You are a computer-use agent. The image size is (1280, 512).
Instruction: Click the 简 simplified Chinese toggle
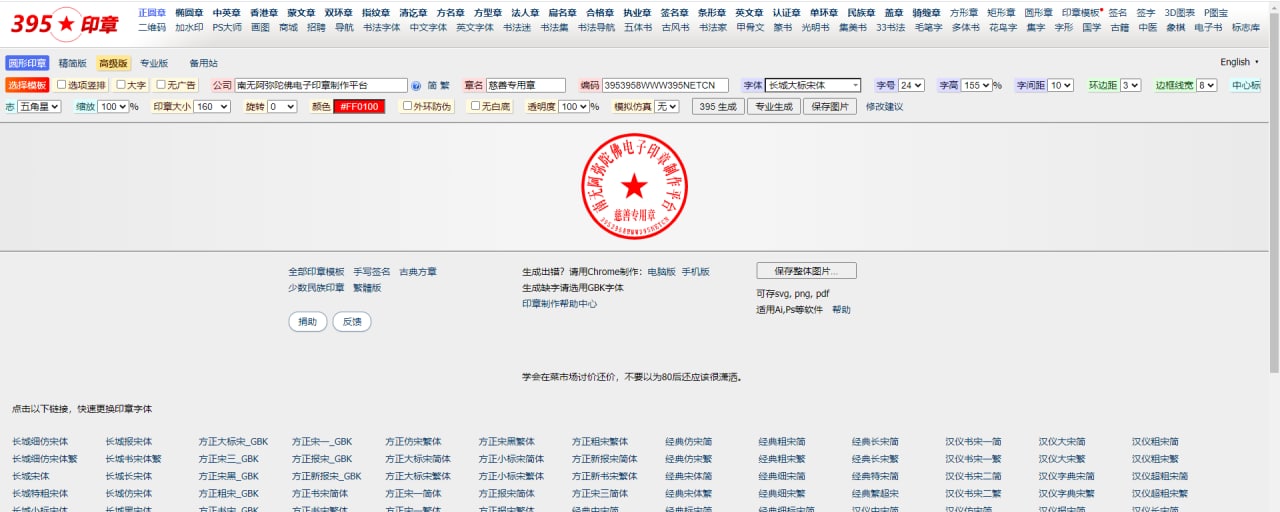pyautogui.click(x=432, y=86)
